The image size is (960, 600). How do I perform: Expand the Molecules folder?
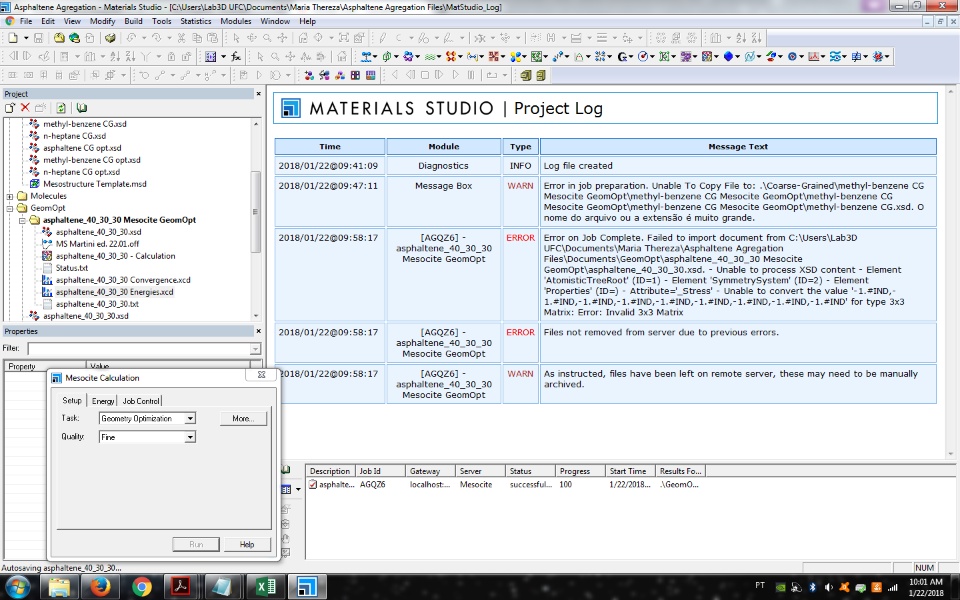tap(10, 197)
